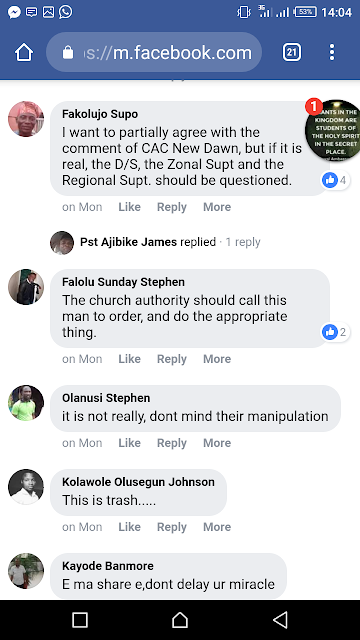Tap the Android recent apps square button

point(80,620)
